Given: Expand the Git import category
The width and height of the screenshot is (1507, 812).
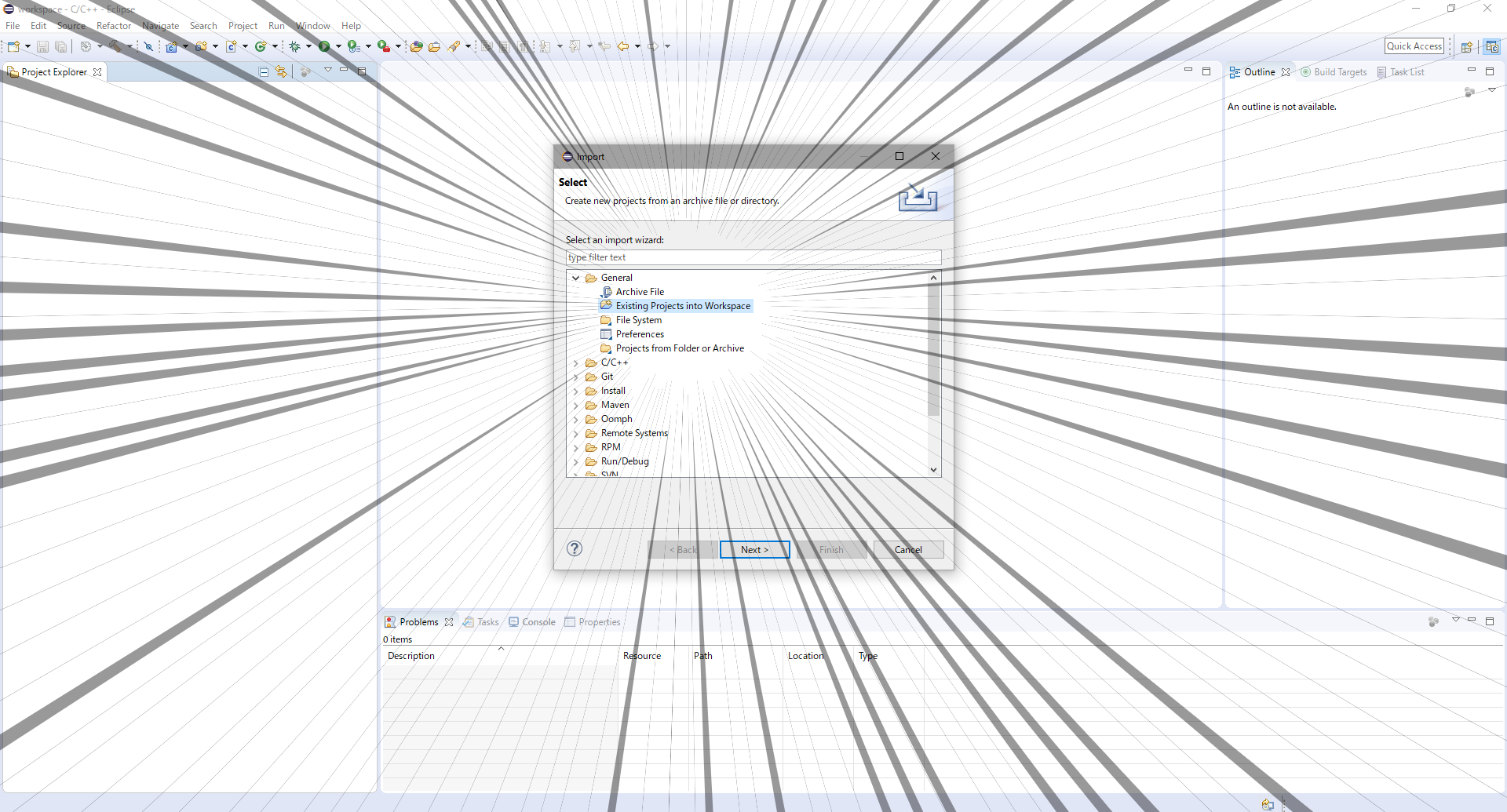Looking at the screenshot, I should pos(576,377).
